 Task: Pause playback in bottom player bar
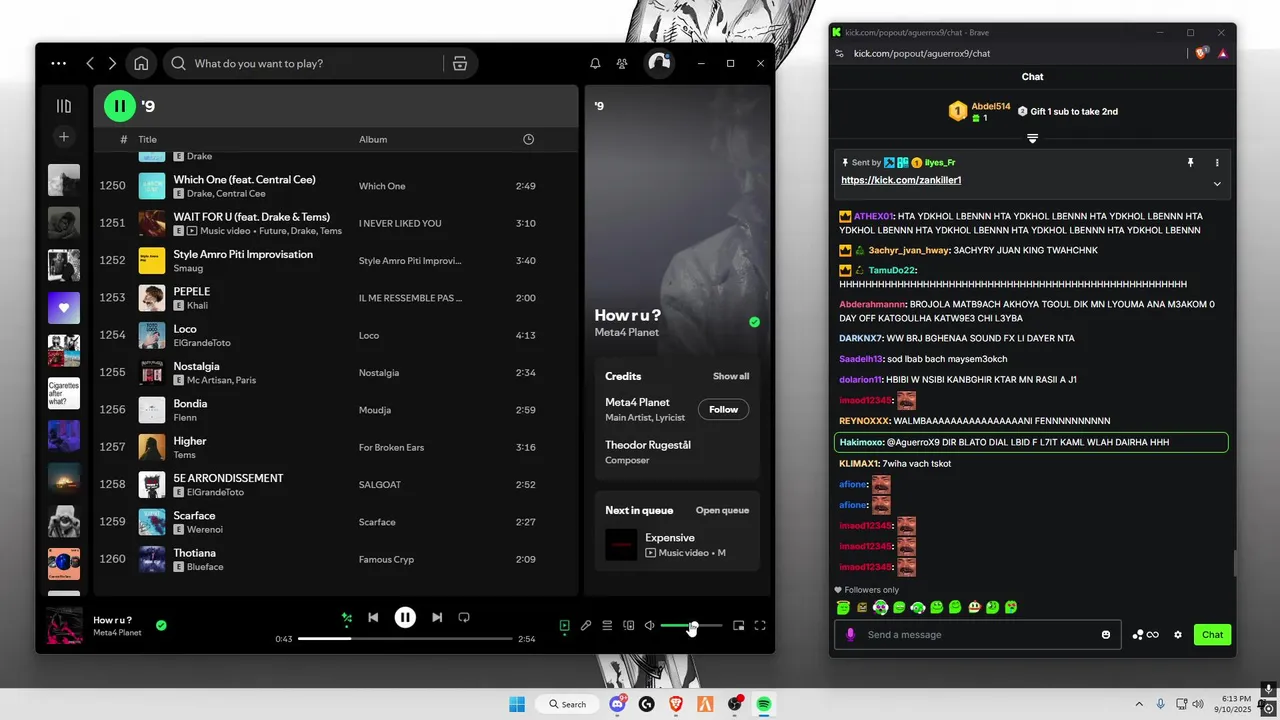pyautogui.click(x=405, y=618)
